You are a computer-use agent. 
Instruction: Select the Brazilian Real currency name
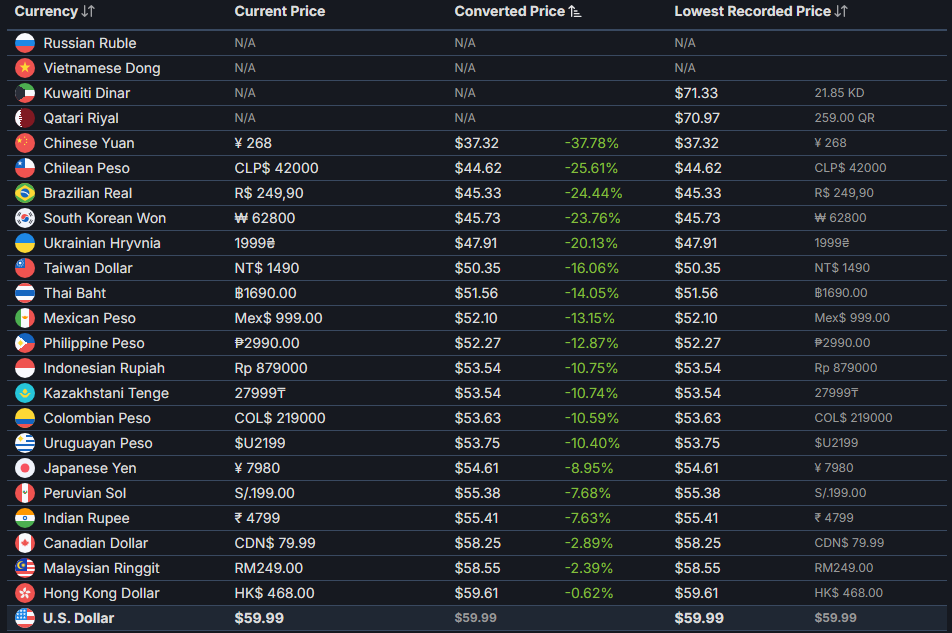(x=87, y=193)
